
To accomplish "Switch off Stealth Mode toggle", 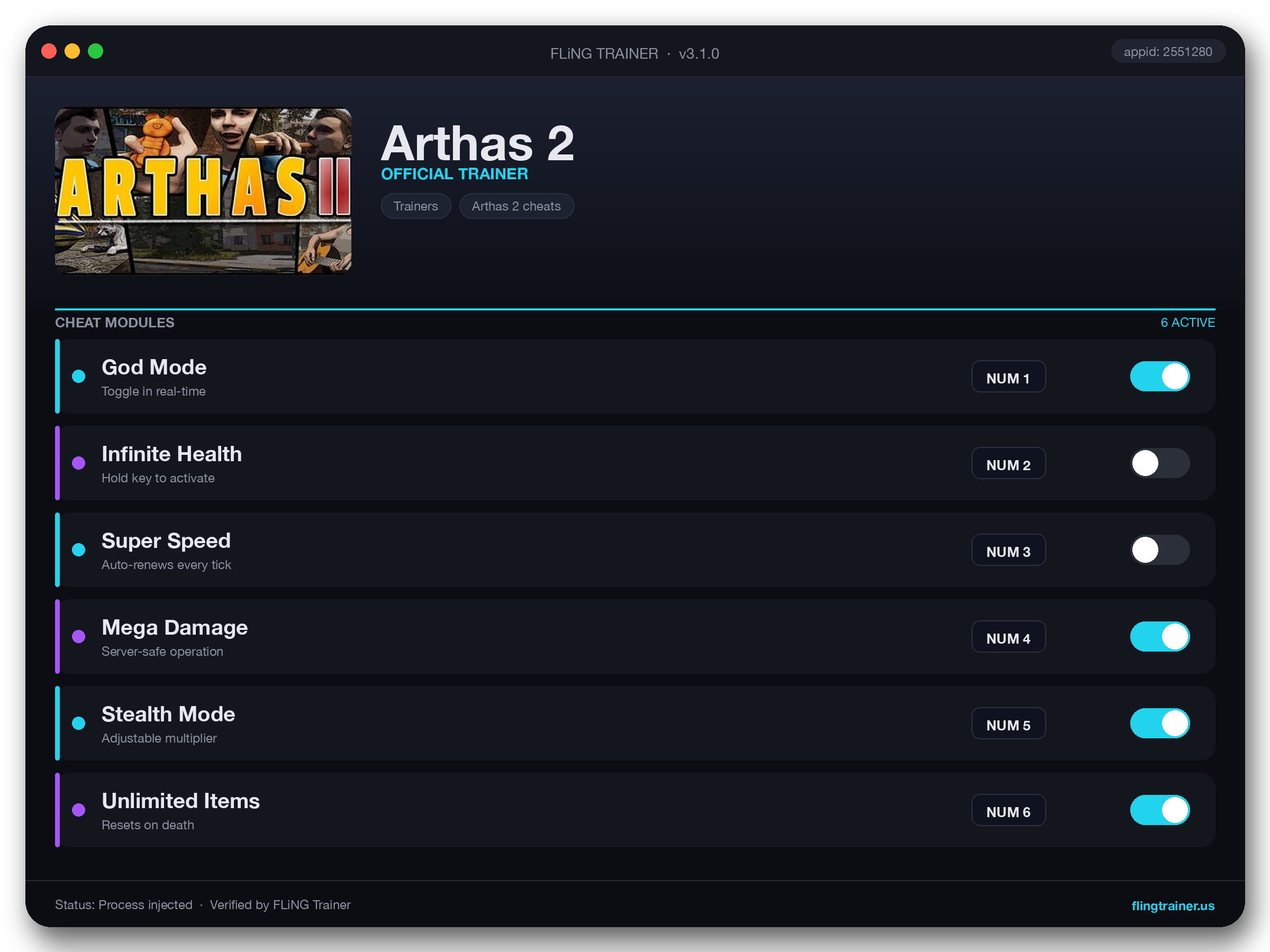I will 1160,723.
